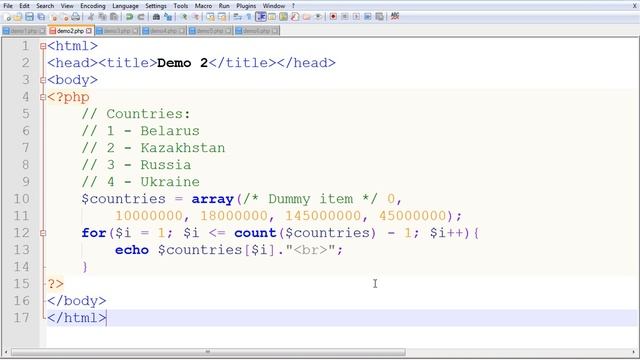The height and width of the screenshot is (360, 640).
Task: Close the document using the menu bar X
Action: [x=635, y=6]
